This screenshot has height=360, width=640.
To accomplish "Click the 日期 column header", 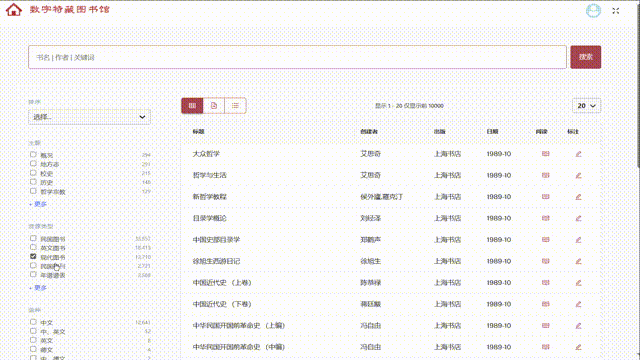I will [492, 131].
